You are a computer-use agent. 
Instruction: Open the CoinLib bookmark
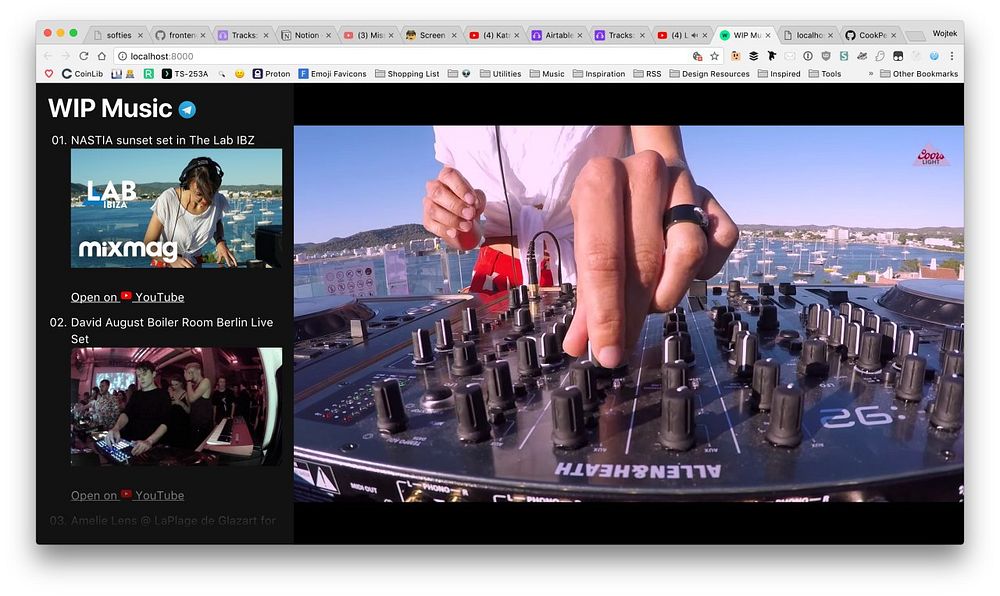82,74
